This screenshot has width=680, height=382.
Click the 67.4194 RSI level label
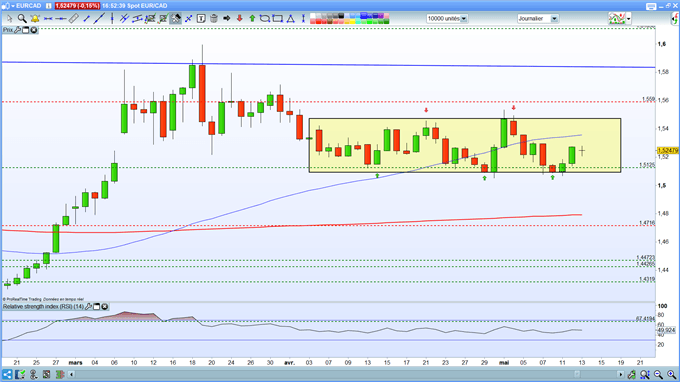point(645,319)
